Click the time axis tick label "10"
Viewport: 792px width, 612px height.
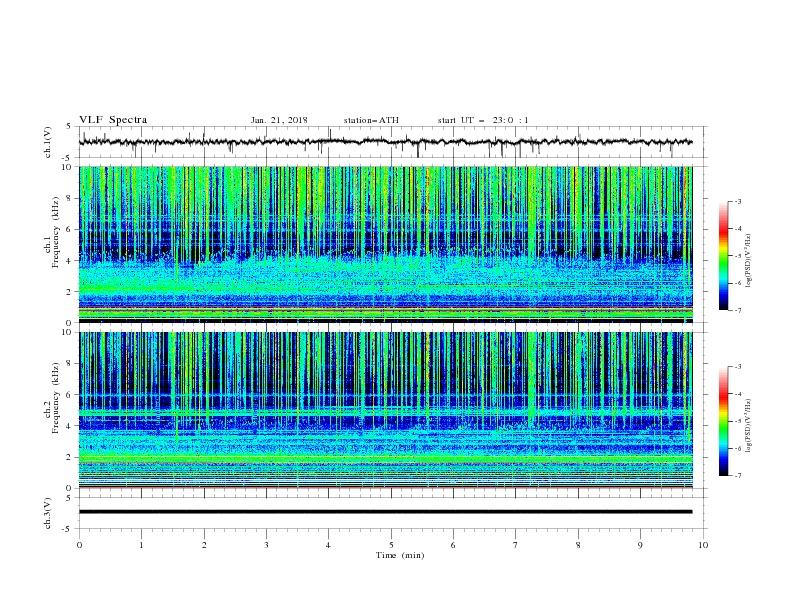(703, 545)
